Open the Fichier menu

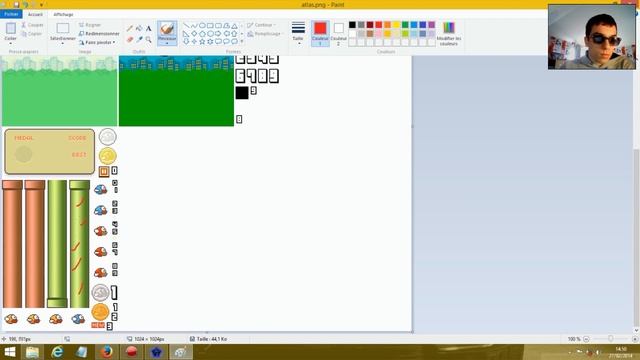[11, 14]
